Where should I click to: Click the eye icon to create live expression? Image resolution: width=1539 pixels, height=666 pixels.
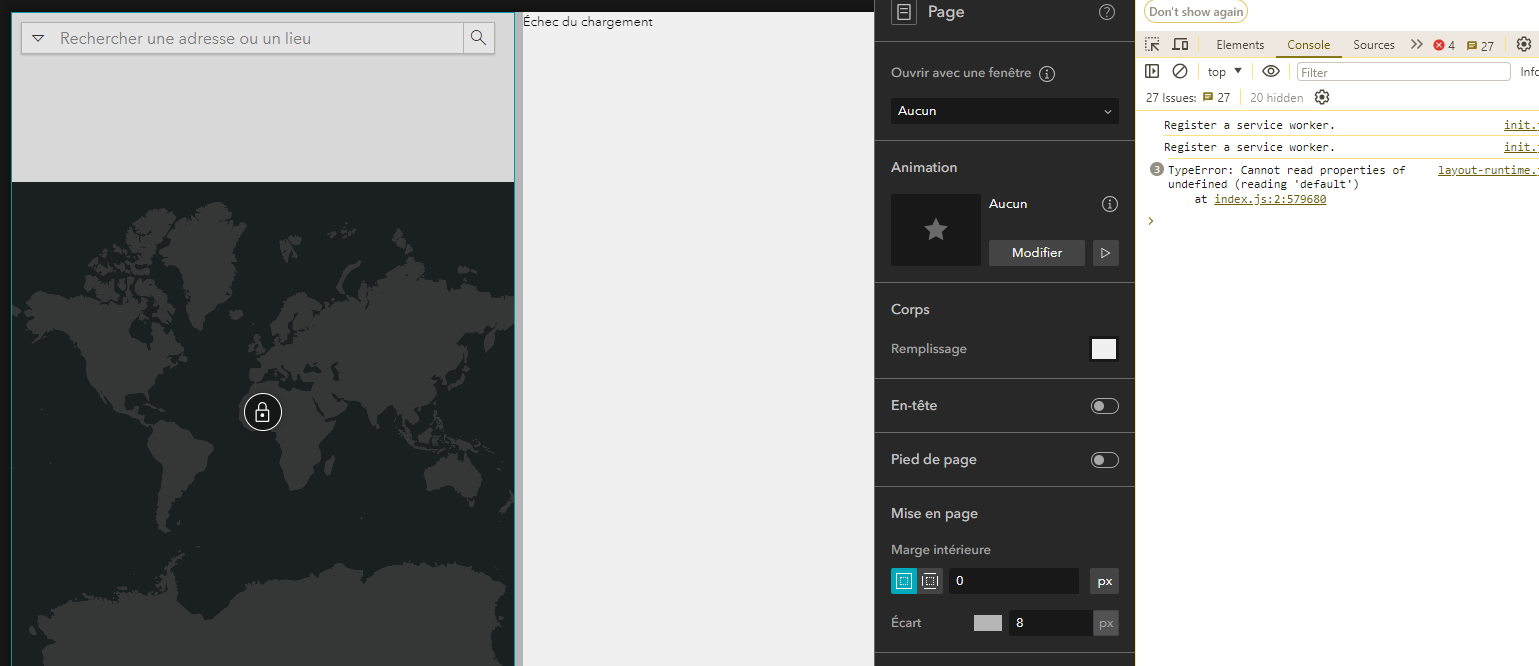pos(1271,71)
